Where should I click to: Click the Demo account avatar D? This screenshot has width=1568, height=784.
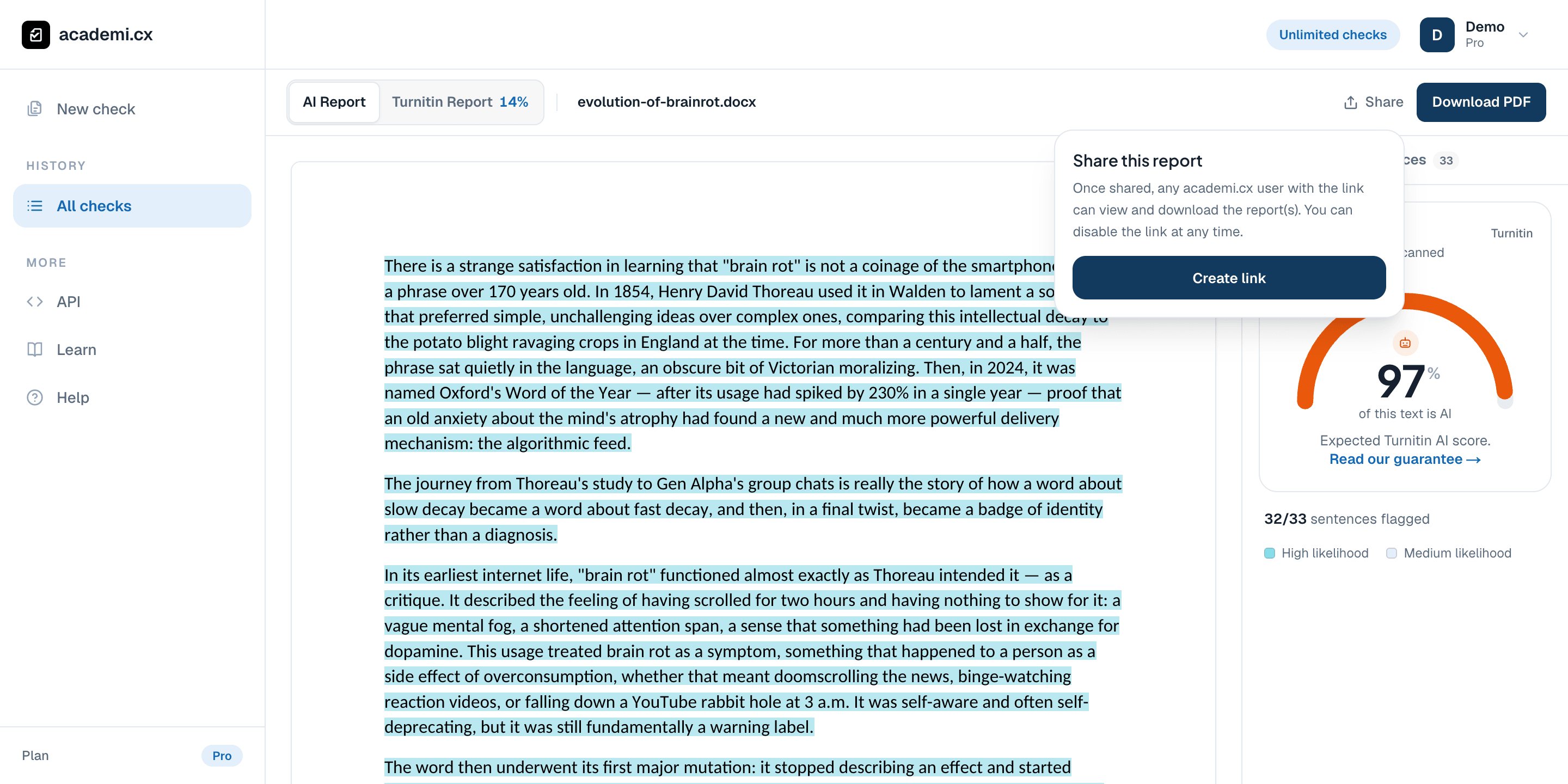[x=1437, y=35]
